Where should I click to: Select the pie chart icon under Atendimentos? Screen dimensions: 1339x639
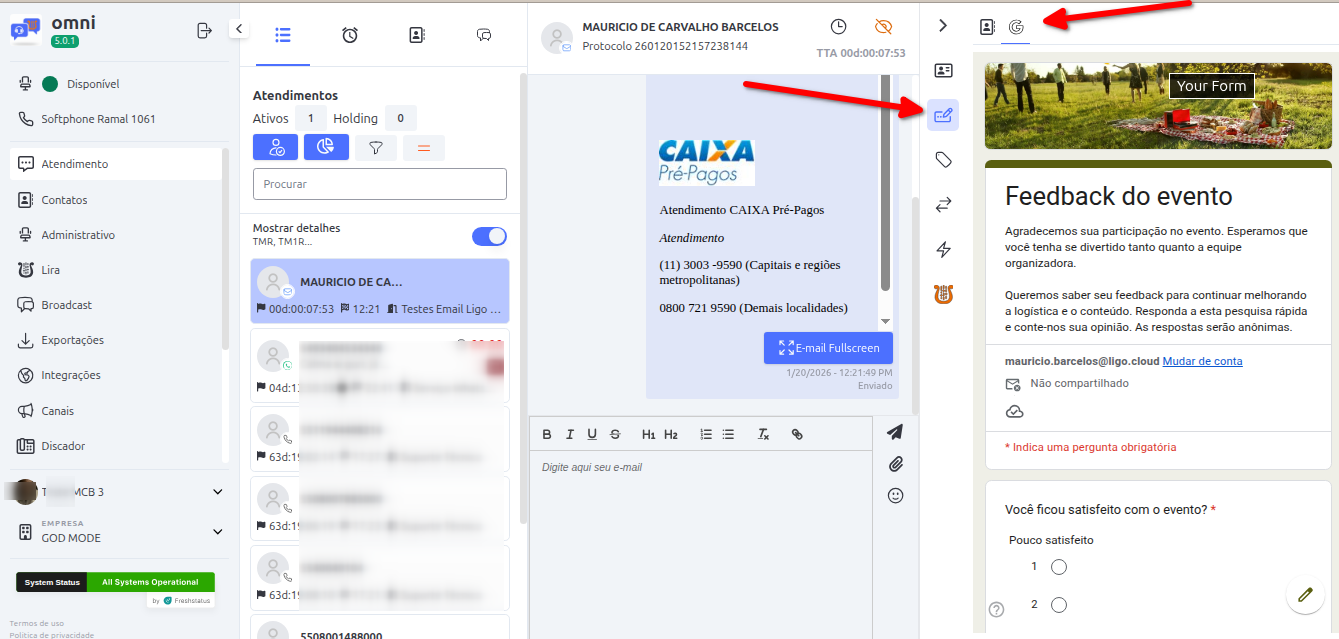point(326,147)
